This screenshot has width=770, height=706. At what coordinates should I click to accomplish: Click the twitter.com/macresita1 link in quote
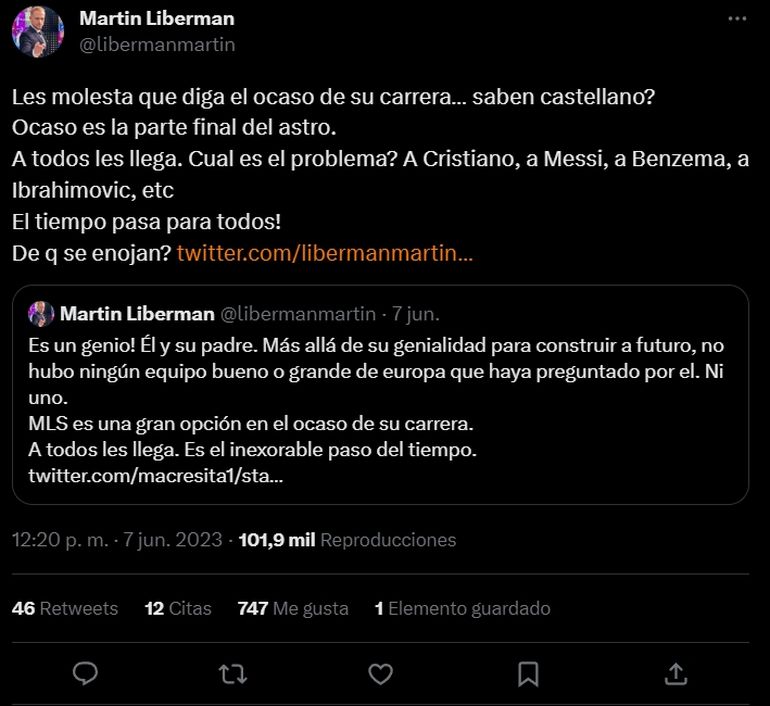point(155,477)
